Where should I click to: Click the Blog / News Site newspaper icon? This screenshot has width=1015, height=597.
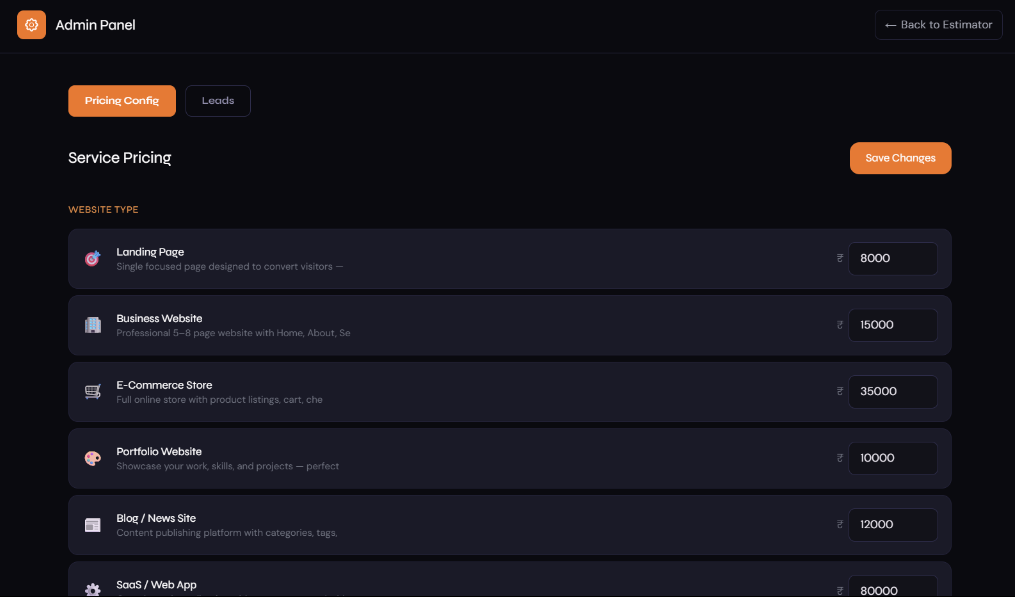point(93,525)
